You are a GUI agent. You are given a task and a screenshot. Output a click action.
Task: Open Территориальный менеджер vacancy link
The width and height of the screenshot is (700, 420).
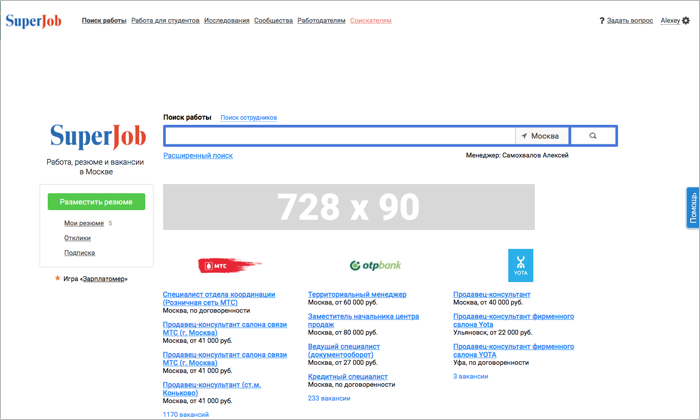click(357, 295)
